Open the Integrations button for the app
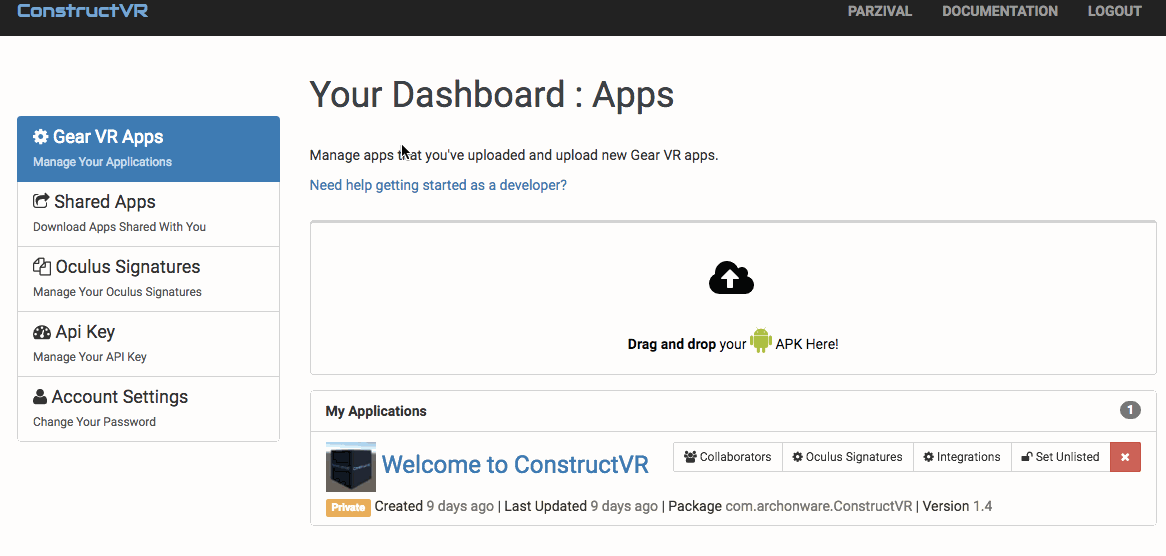 (962, 457)
